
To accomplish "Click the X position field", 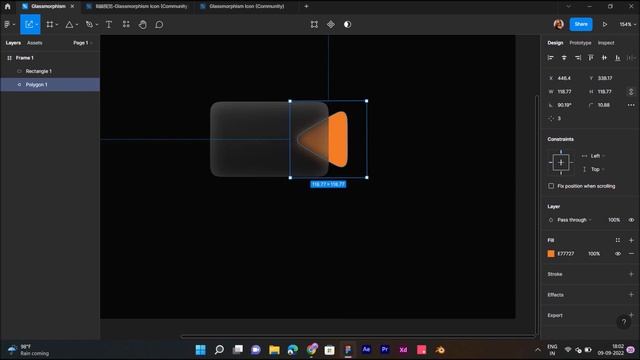I will (x=565, y=78).
